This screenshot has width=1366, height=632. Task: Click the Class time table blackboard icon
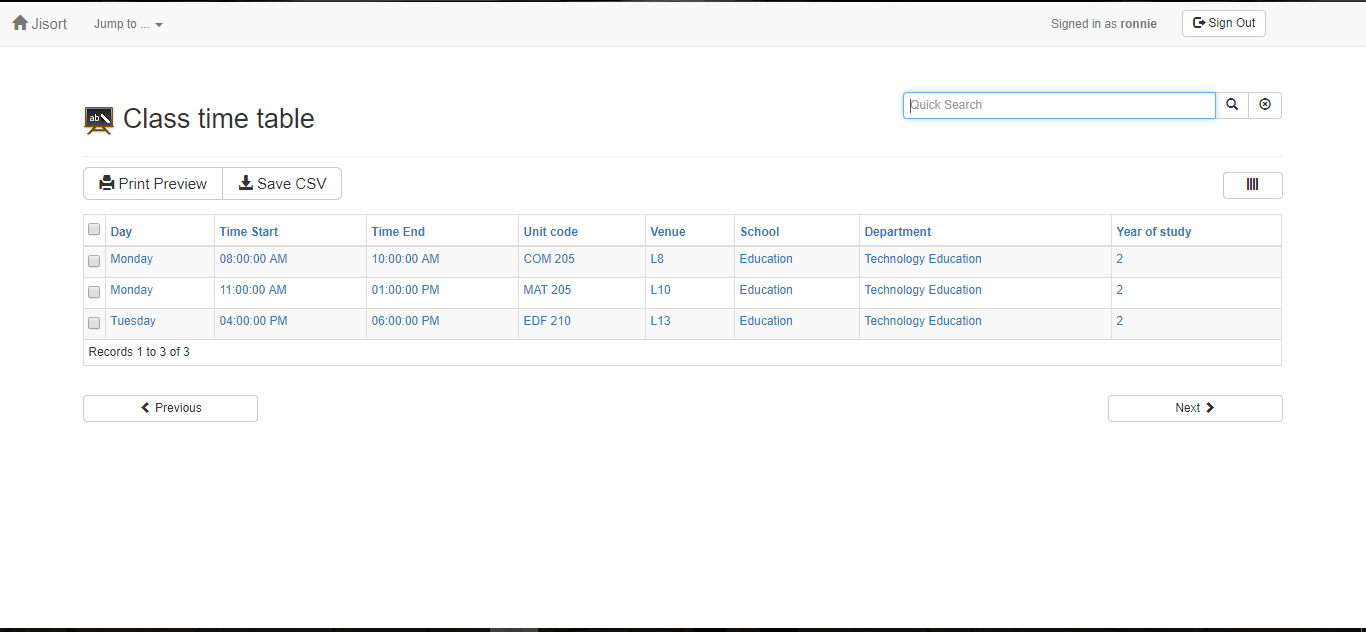[x=98, y=120]
